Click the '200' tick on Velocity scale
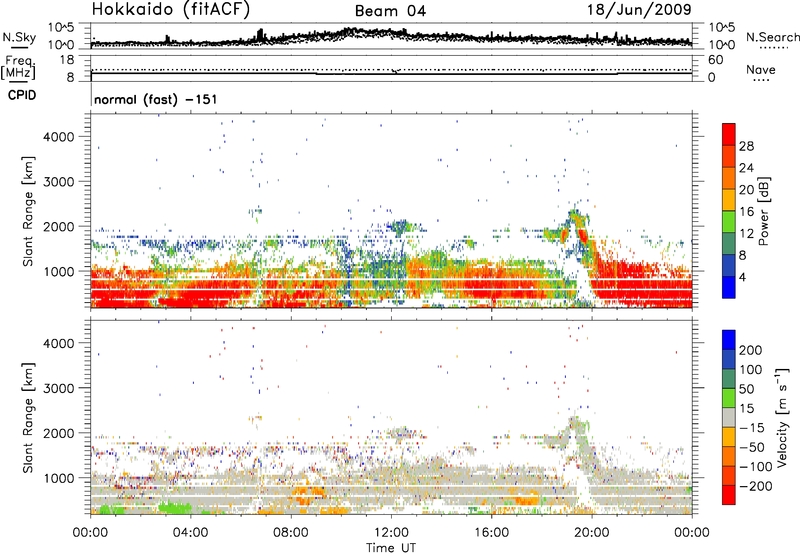The height and width of the screenshot is (554, 800). (751, 350)
